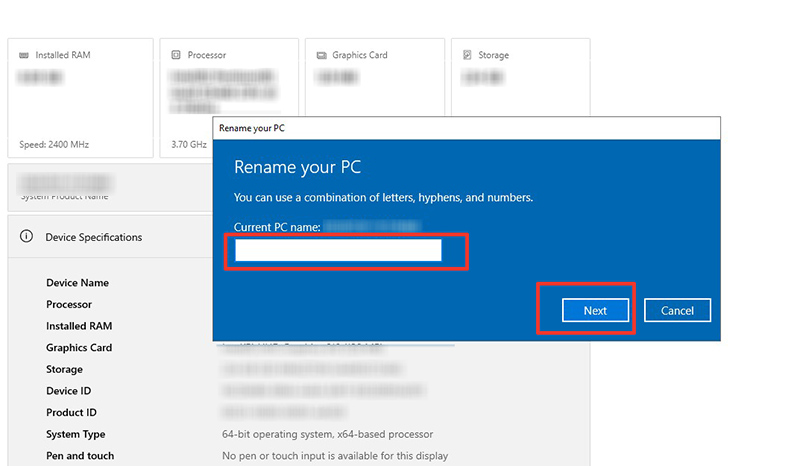Open the Graphics Card summary card

(x=375, y=78)
